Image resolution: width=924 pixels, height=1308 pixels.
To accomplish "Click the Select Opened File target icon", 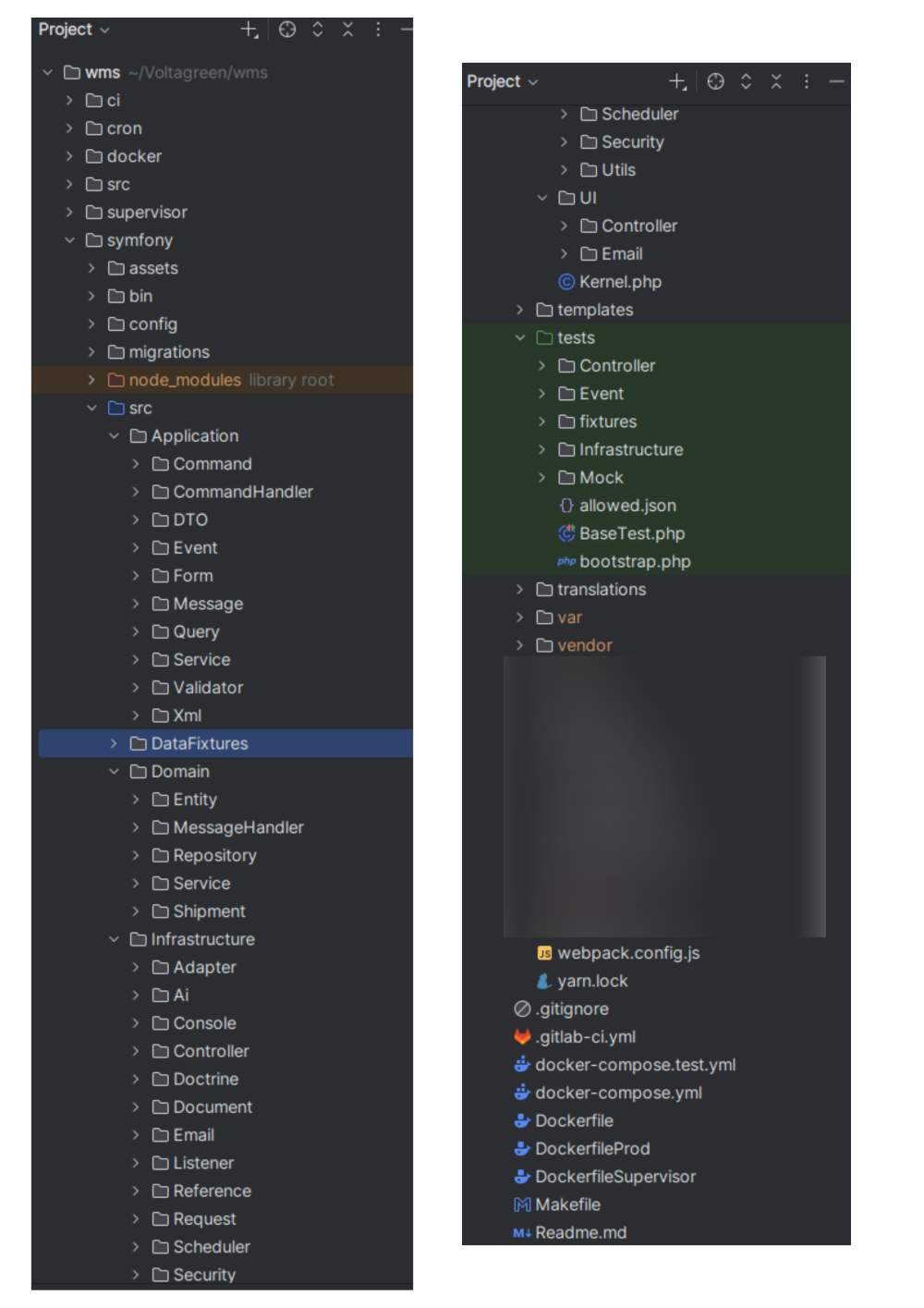I will 287,29.
